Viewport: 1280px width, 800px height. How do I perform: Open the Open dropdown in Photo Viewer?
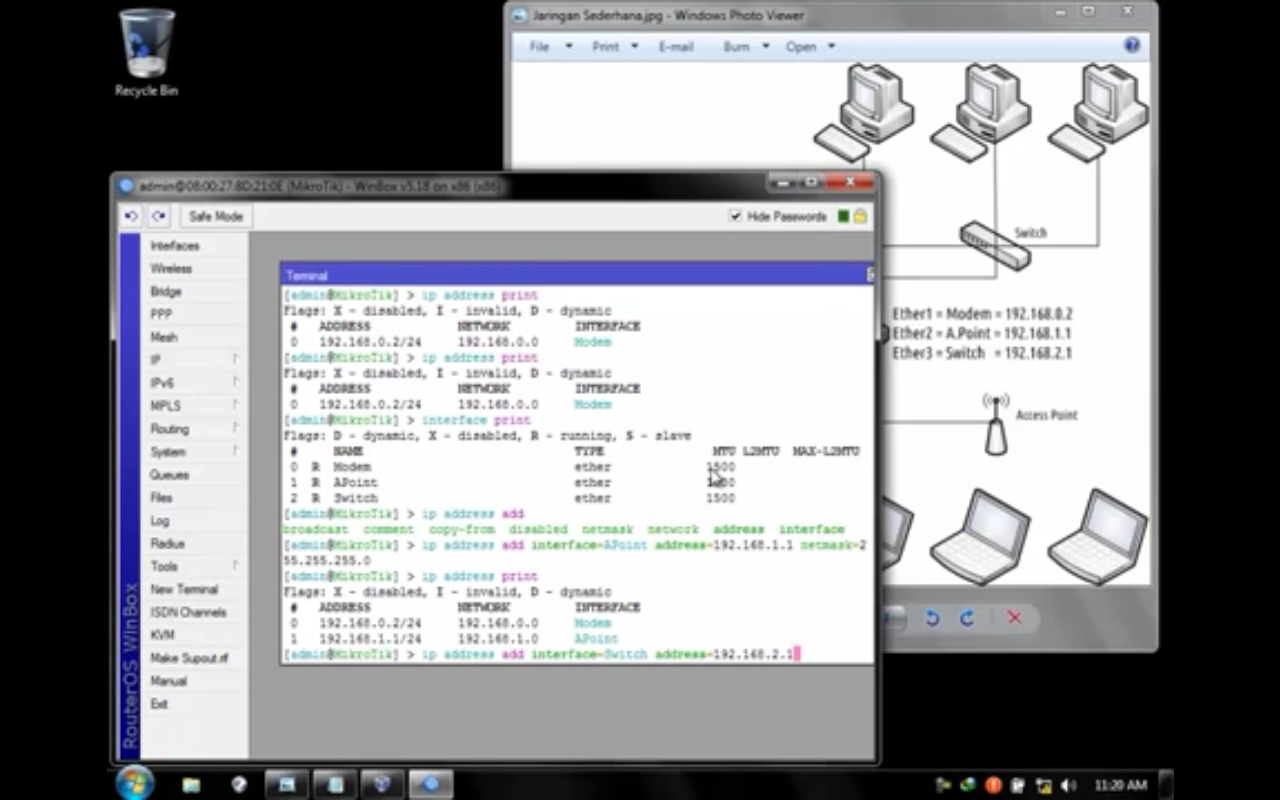810,46
